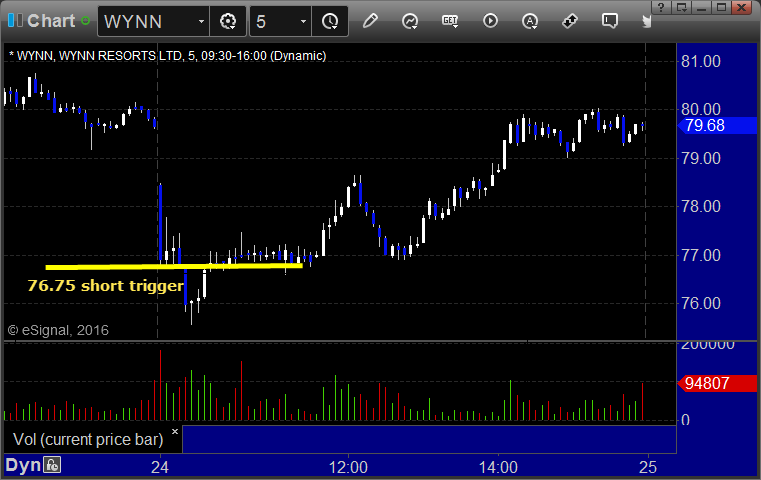Click the 94807 volume value marker
The image size is (761, 480).
pos(717,383)
